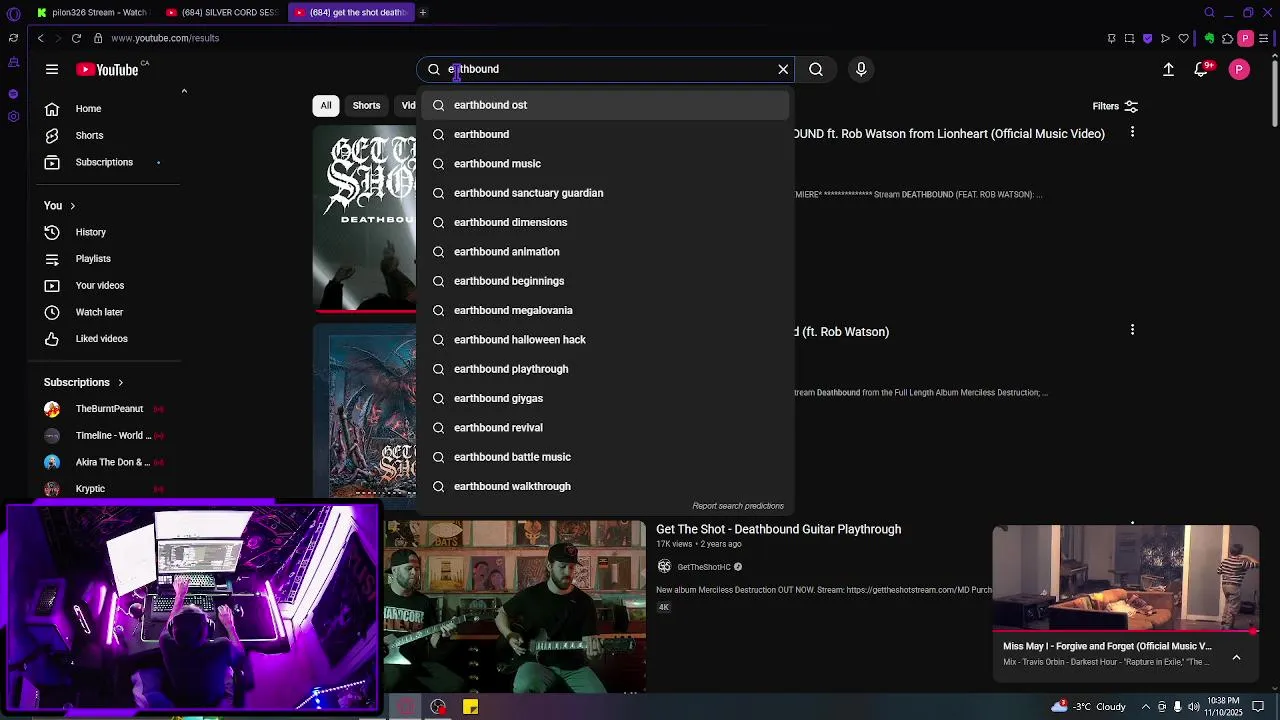Open the YouTube notifications bell
1280x720 pixels.
pyautogui.click(x=1201, y=69)
